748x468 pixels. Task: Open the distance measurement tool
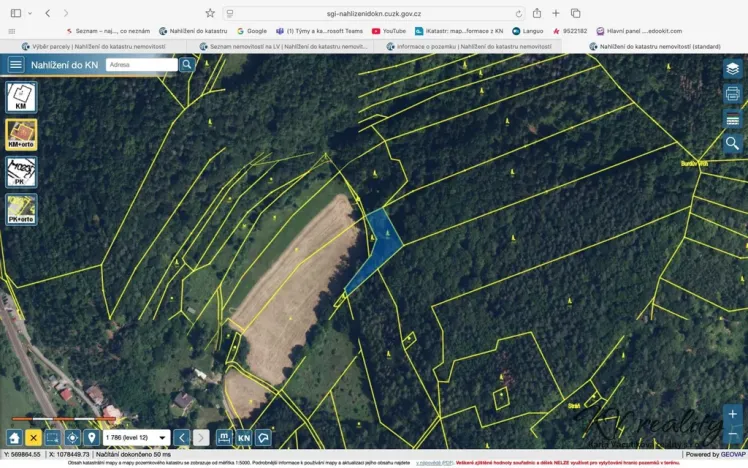224,438
